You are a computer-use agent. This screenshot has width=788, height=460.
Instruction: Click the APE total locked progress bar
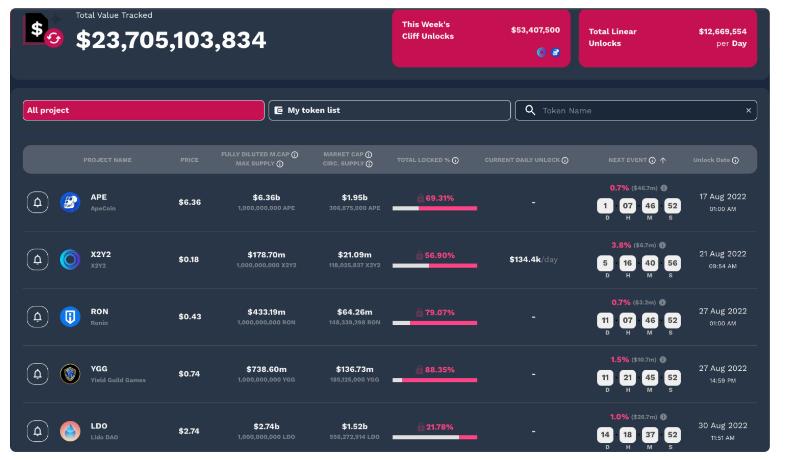tap(434, 209)
